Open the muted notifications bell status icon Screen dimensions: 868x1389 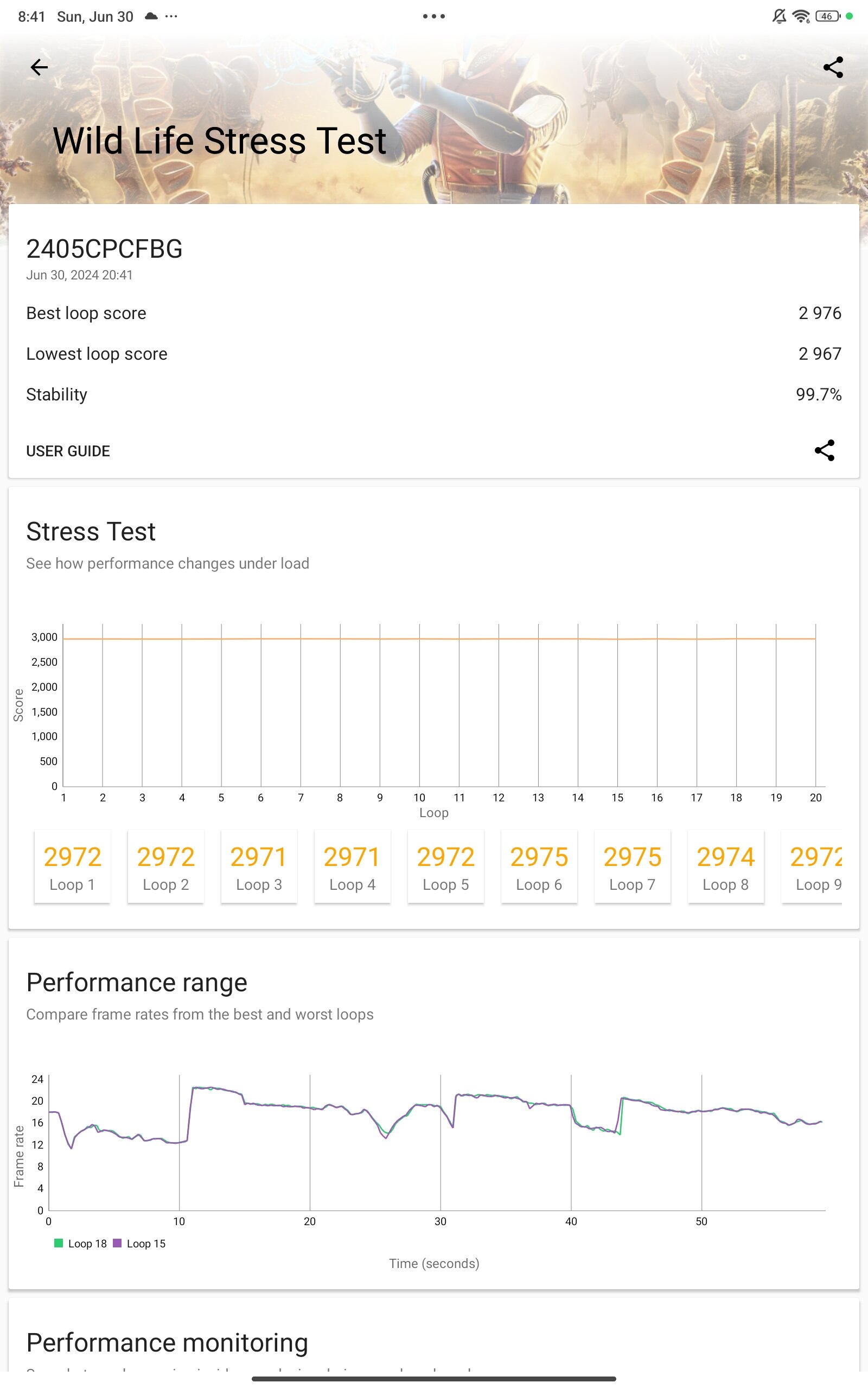(x=779, y=16)
